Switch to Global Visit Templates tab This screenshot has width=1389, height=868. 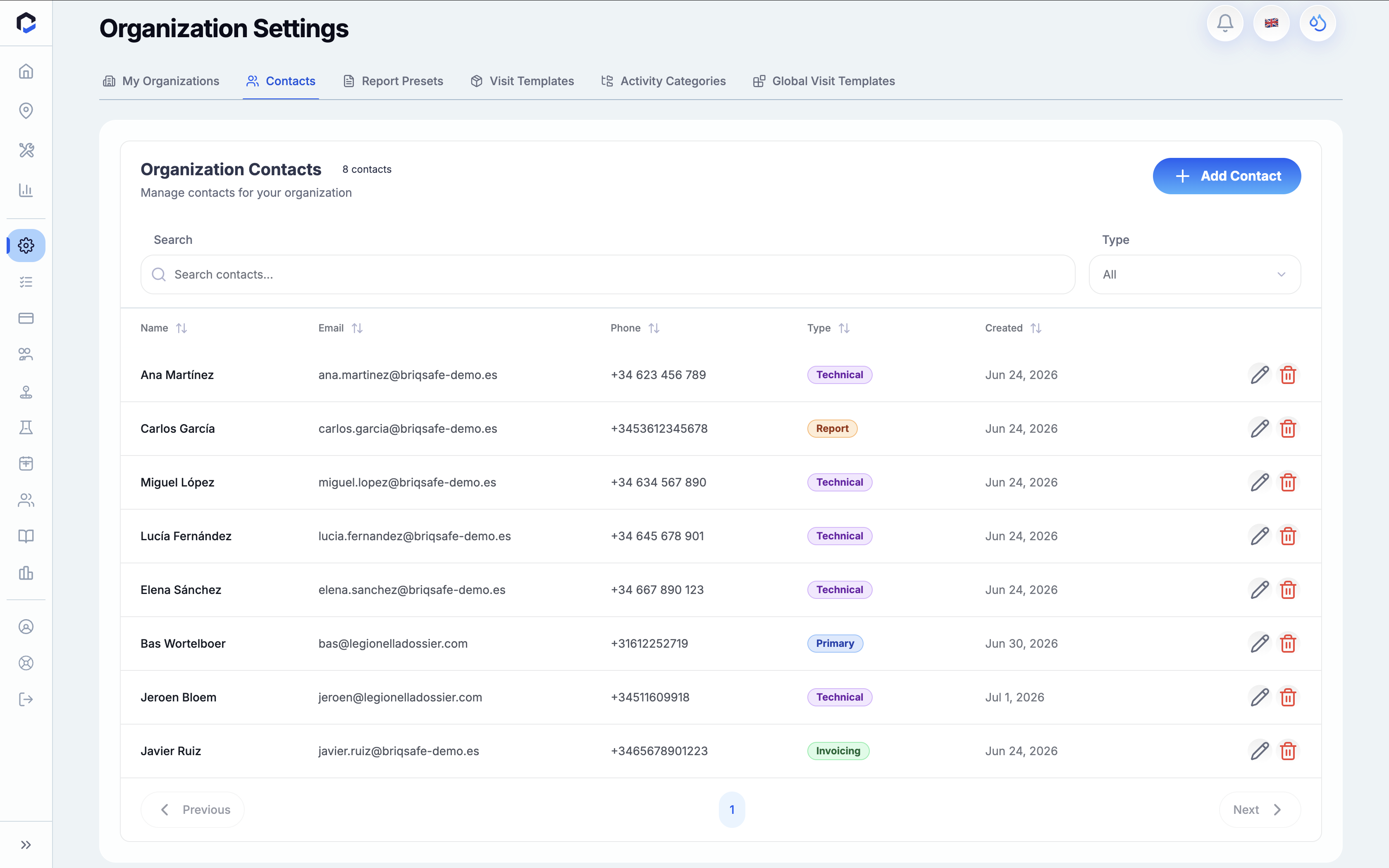coord(823,81)
